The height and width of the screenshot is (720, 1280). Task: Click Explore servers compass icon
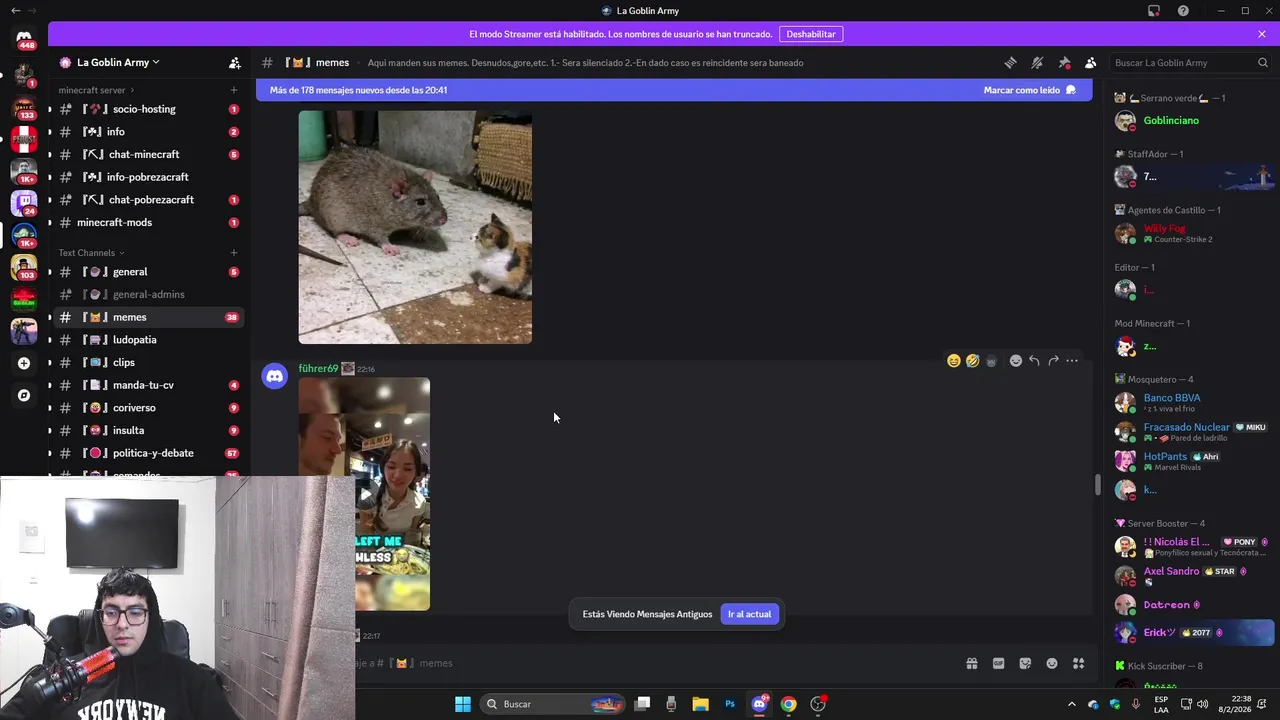pos(24,395)
